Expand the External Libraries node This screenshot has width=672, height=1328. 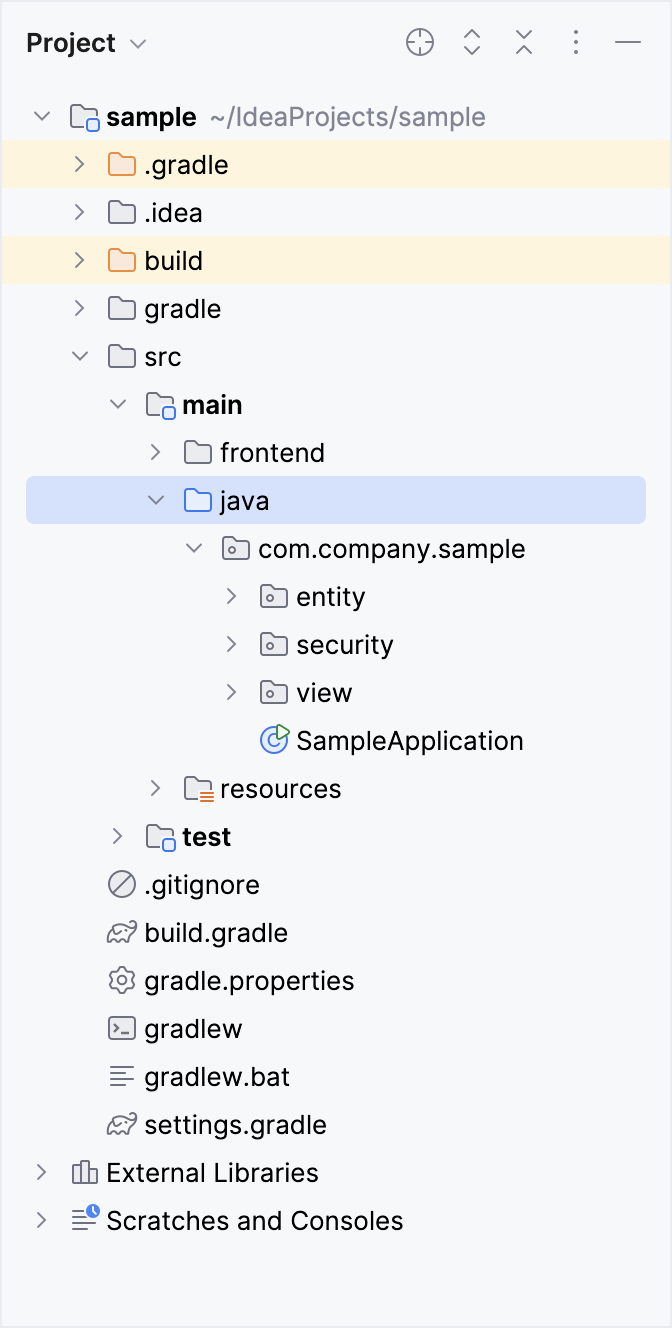click(42, 1172)
